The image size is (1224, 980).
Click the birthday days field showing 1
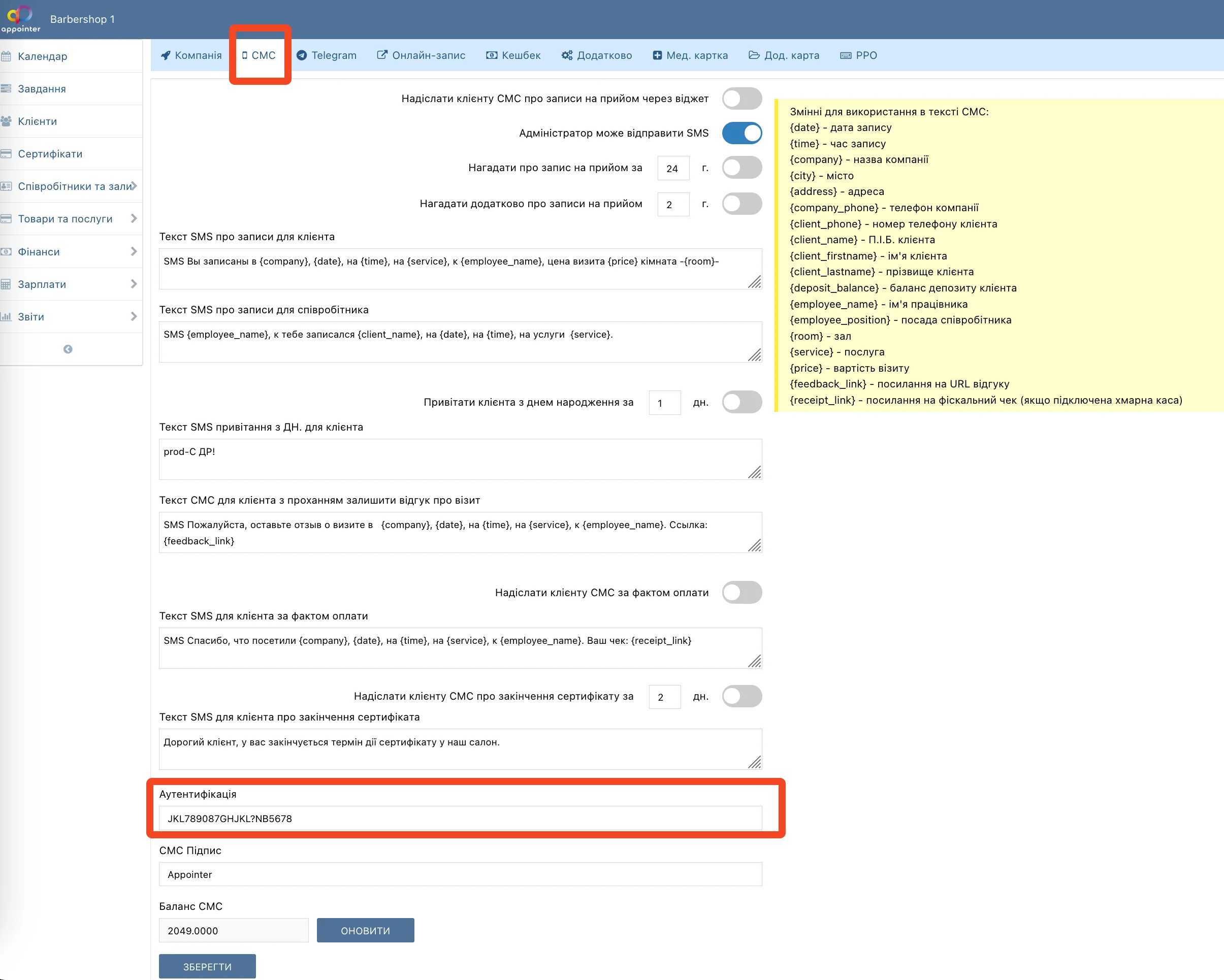tap(665, 403)
